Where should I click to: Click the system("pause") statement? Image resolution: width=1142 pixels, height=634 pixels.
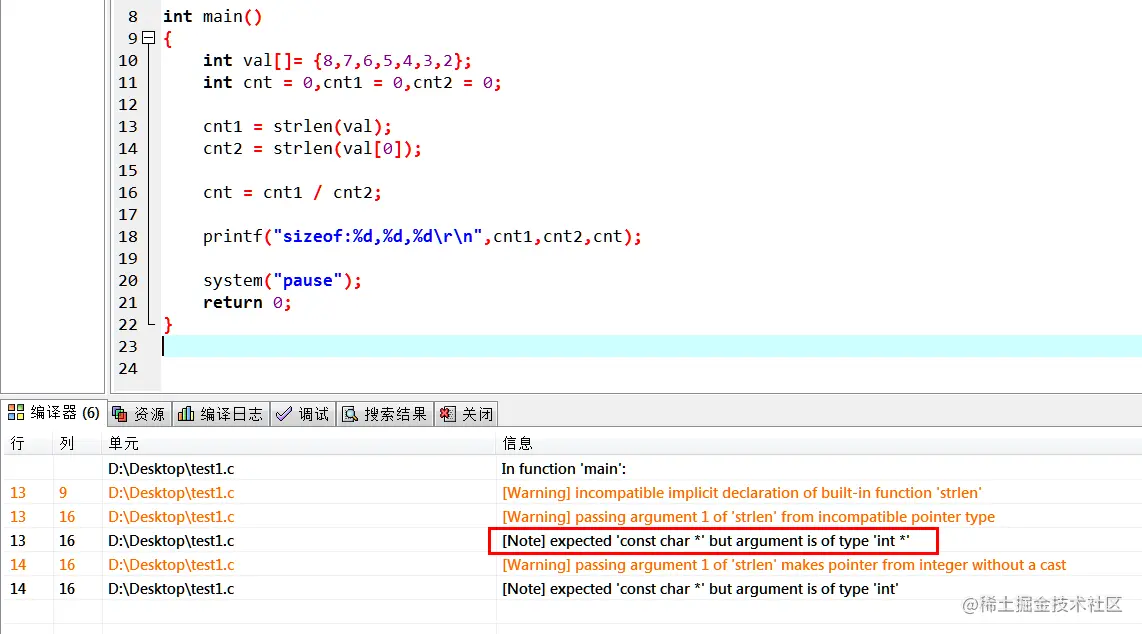282,280
